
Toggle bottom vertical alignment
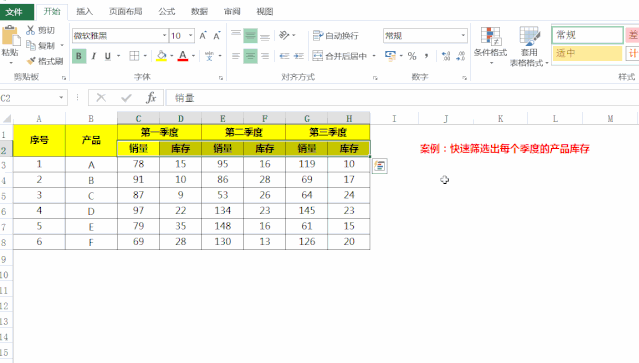[265, 36]
